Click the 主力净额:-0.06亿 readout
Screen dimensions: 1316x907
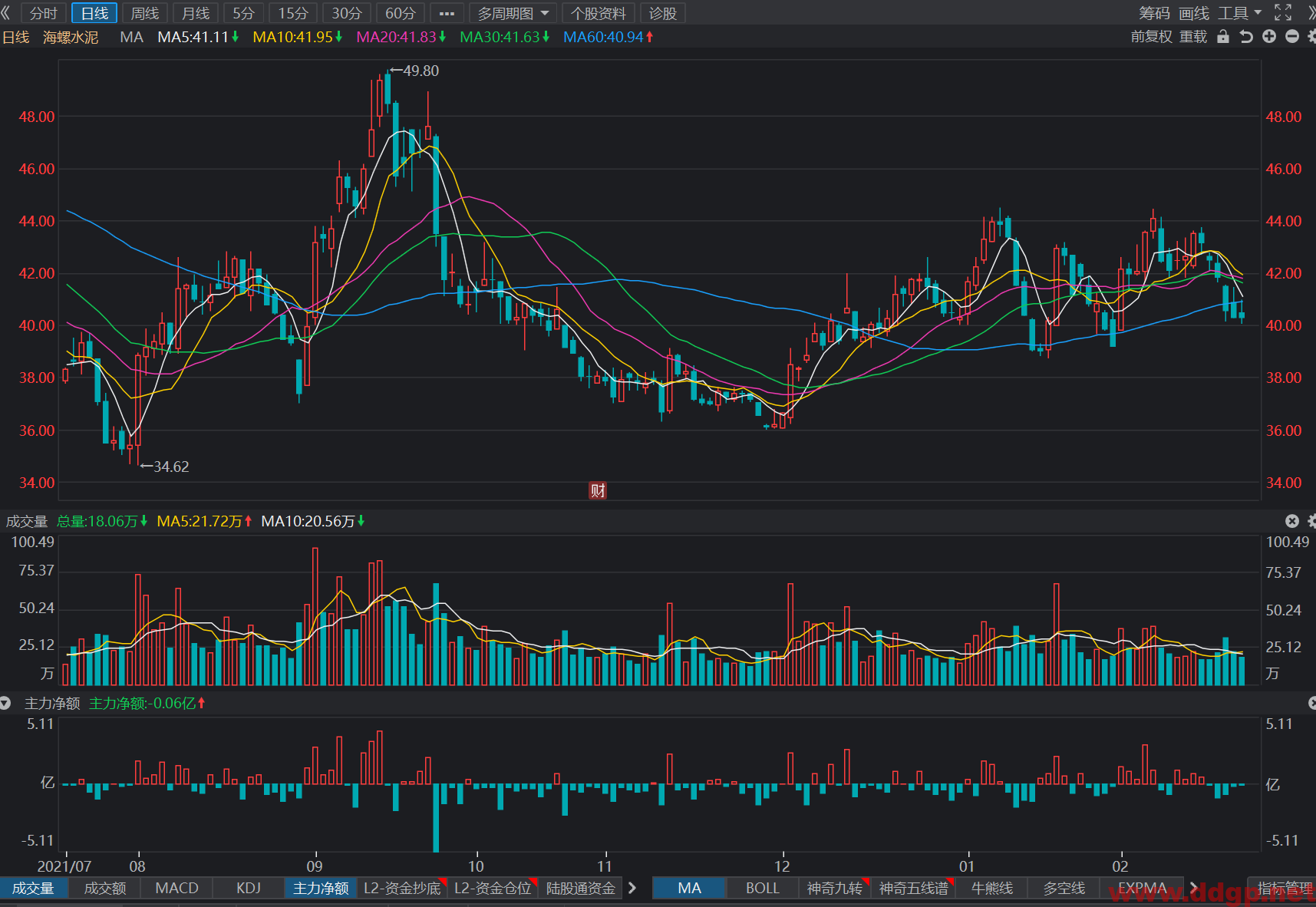pos(147,703)
